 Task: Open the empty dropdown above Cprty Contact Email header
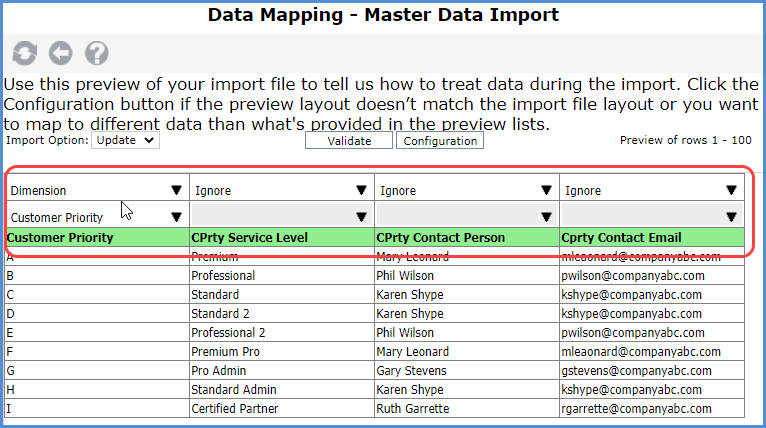pos(651,217)
